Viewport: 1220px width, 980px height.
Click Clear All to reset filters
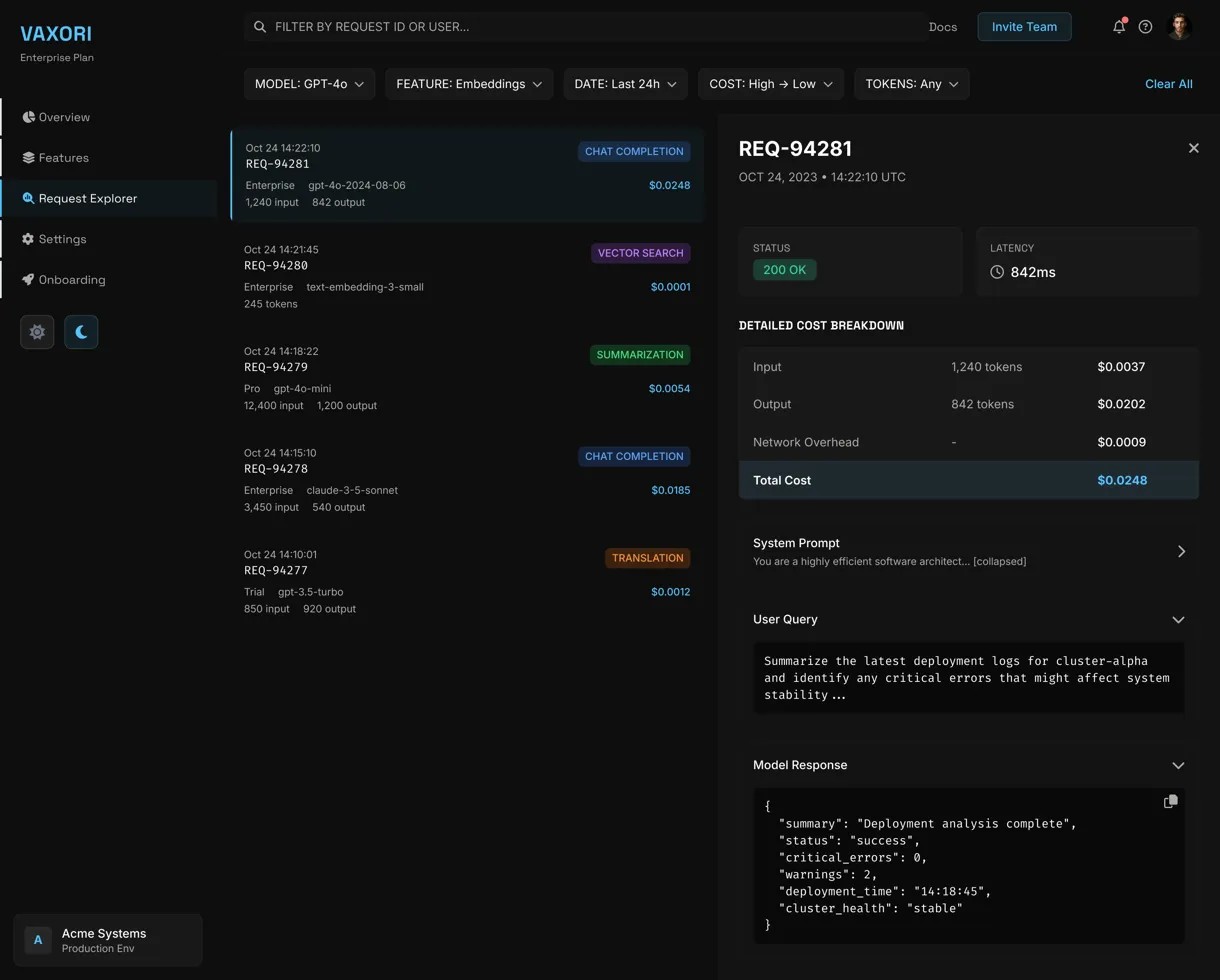(1168, 84)
